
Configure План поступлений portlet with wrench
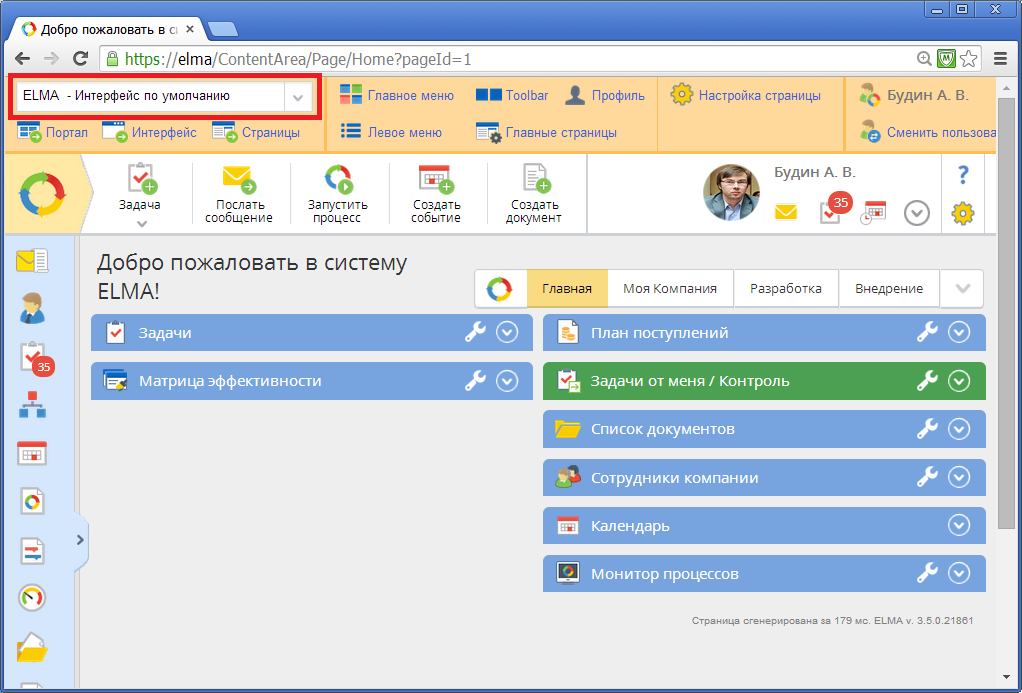coord(927,332)
